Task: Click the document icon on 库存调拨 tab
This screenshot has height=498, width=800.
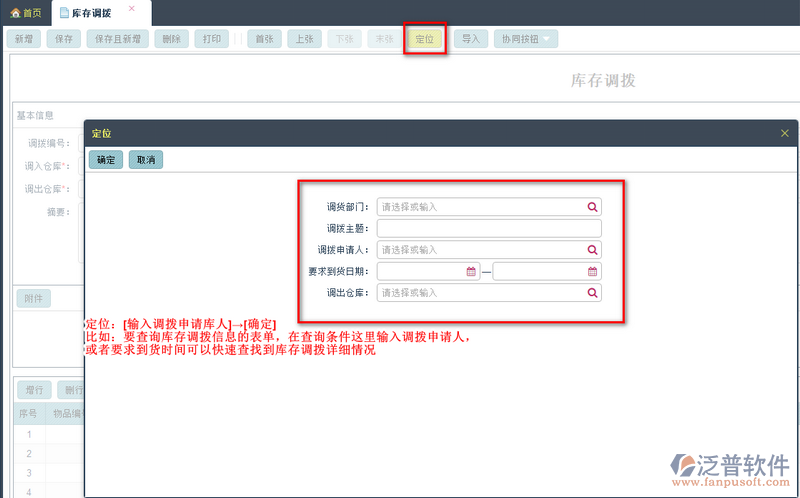Action: [x=64, y=13]
